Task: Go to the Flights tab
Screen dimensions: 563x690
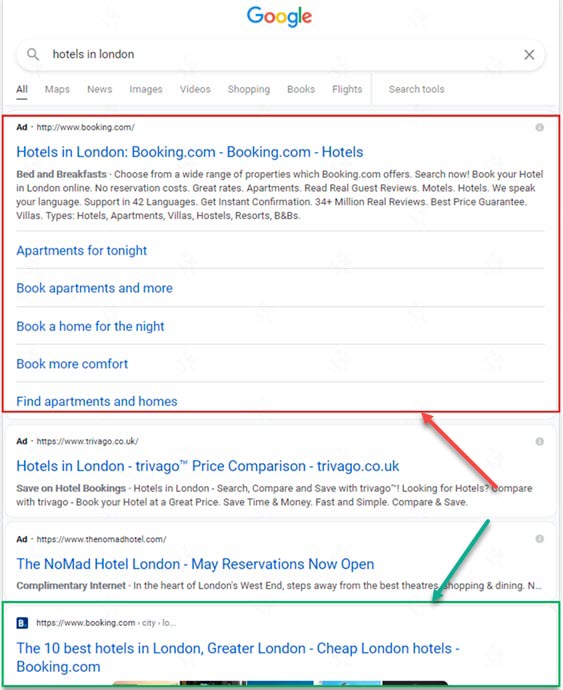Action: tap(347, 89)
